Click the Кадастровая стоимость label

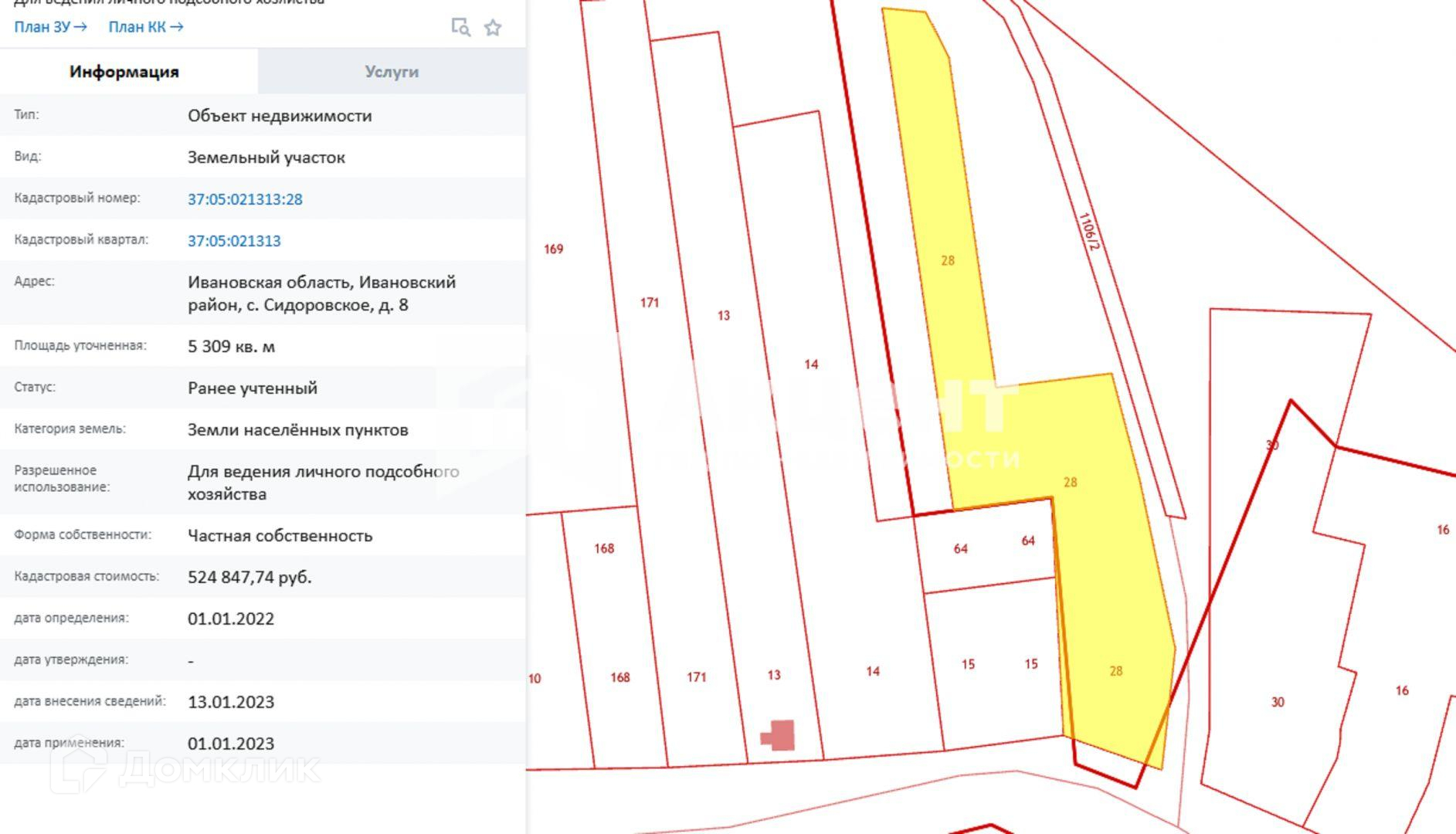(x=87, y=577)
